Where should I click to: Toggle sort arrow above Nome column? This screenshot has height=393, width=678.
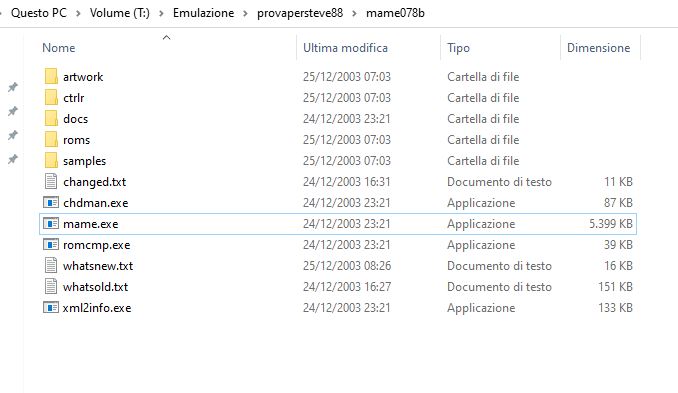click(166, 38)
